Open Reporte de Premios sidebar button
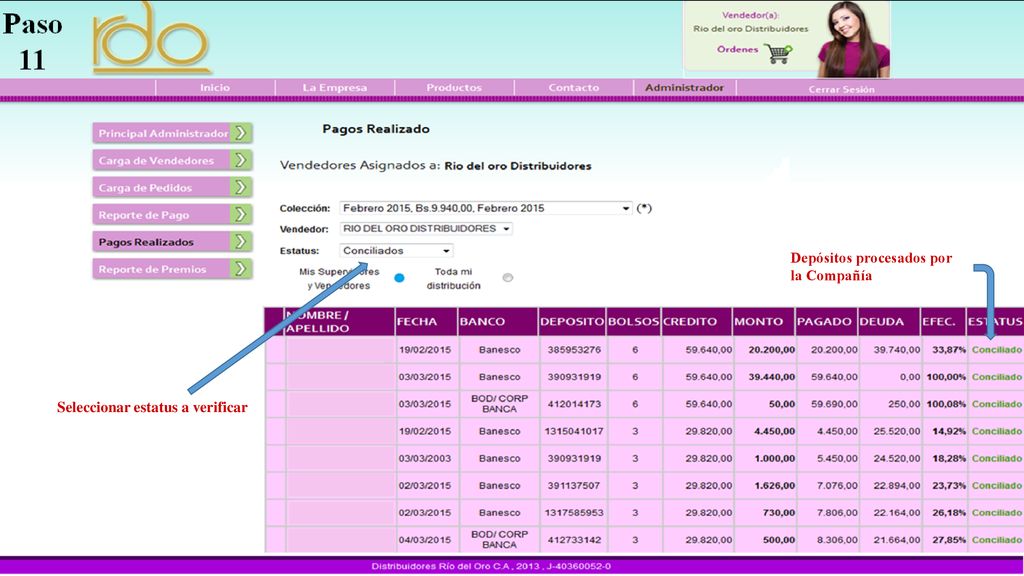The height and width of the screenshot is (576, 1024). (x=172, y=269)
